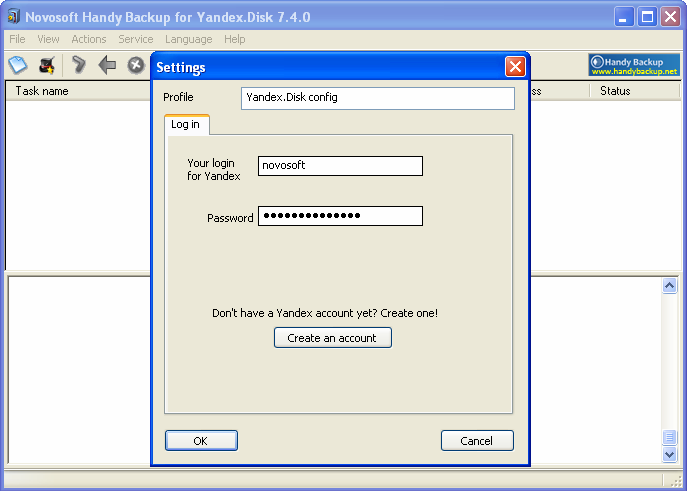This screenshot has width=687, height=491.
Task: Open the Service menu
Action: point(136,39)
